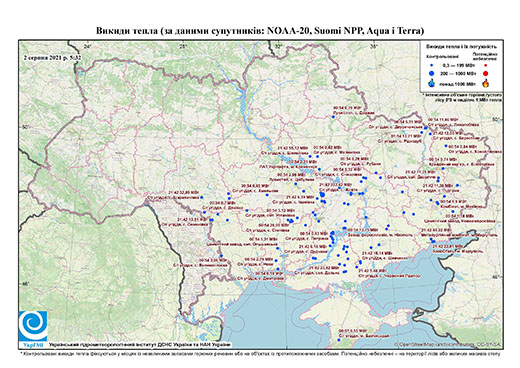The width and height of the screenshot is (520, 368).
Task: Click the lone blue dot in the sea south of Crimea
Action: [339, 340]
